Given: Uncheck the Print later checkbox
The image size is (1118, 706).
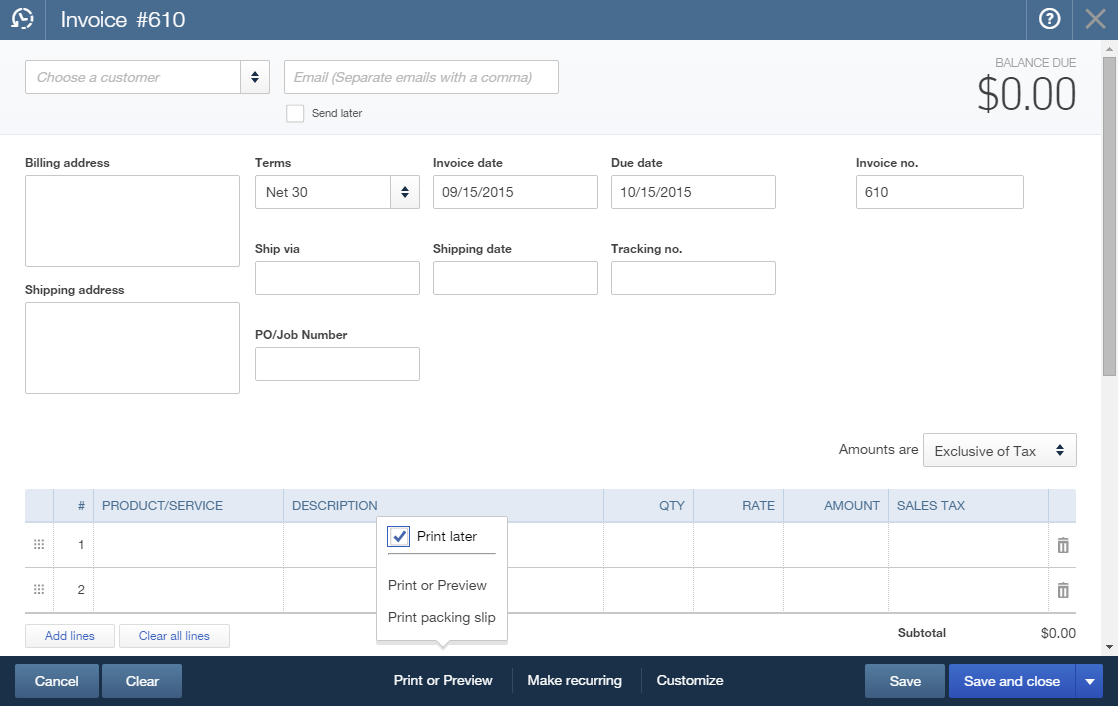Looking at the screenshot, I should point(399,536).
